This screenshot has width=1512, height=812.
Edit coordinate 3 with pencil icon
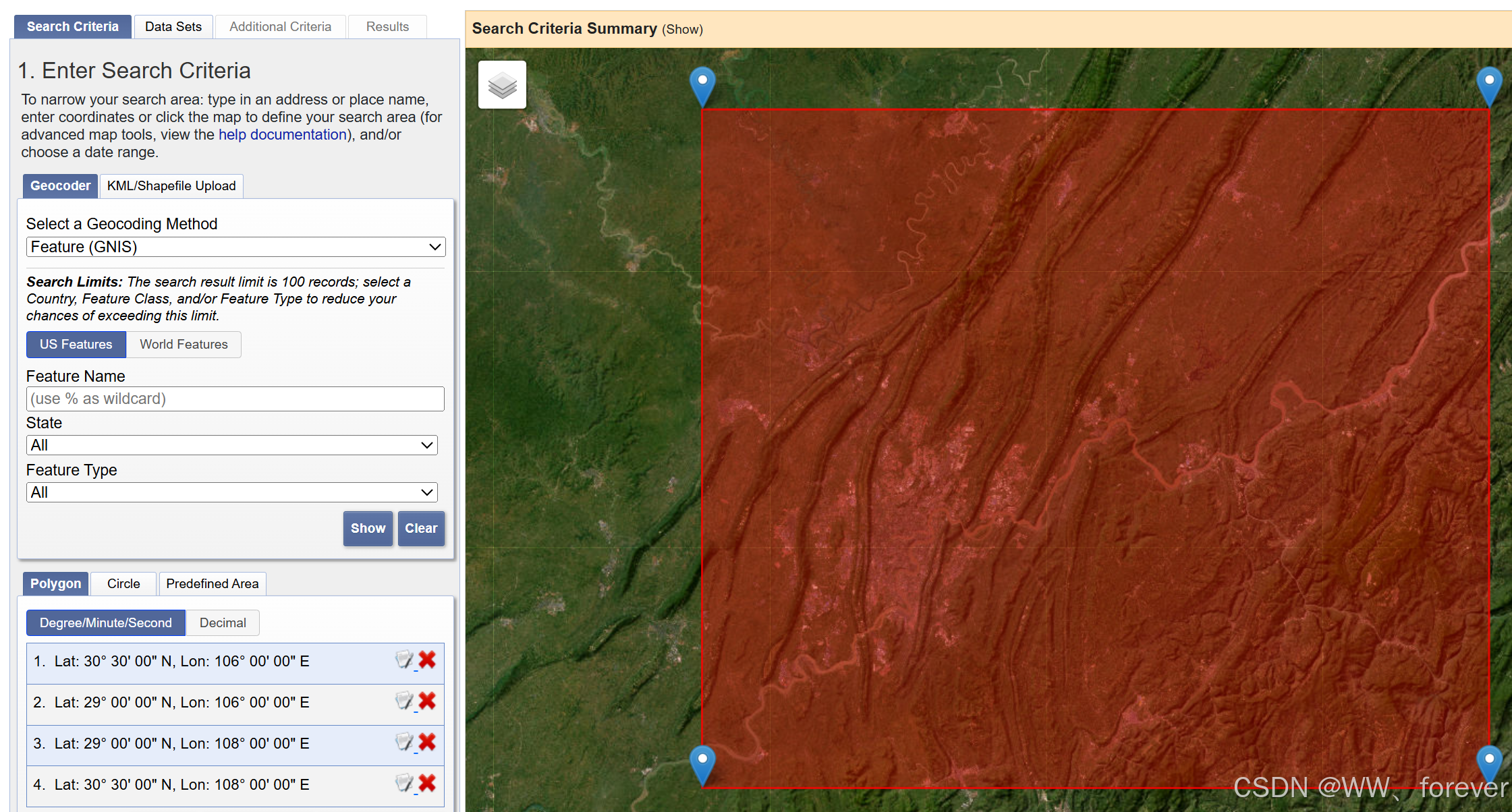(x=404, y=742)
